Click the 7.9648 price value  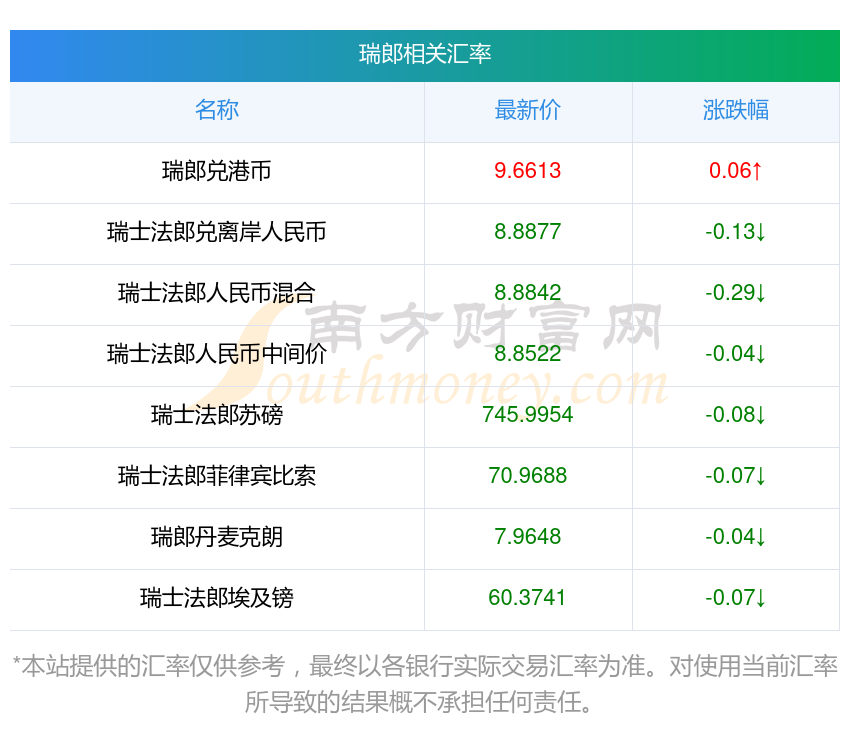click(527, 537)
